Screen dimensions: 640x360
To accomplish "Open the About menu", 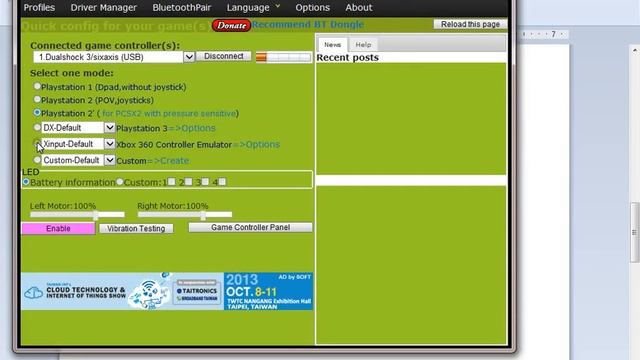I will pos(359,7).
